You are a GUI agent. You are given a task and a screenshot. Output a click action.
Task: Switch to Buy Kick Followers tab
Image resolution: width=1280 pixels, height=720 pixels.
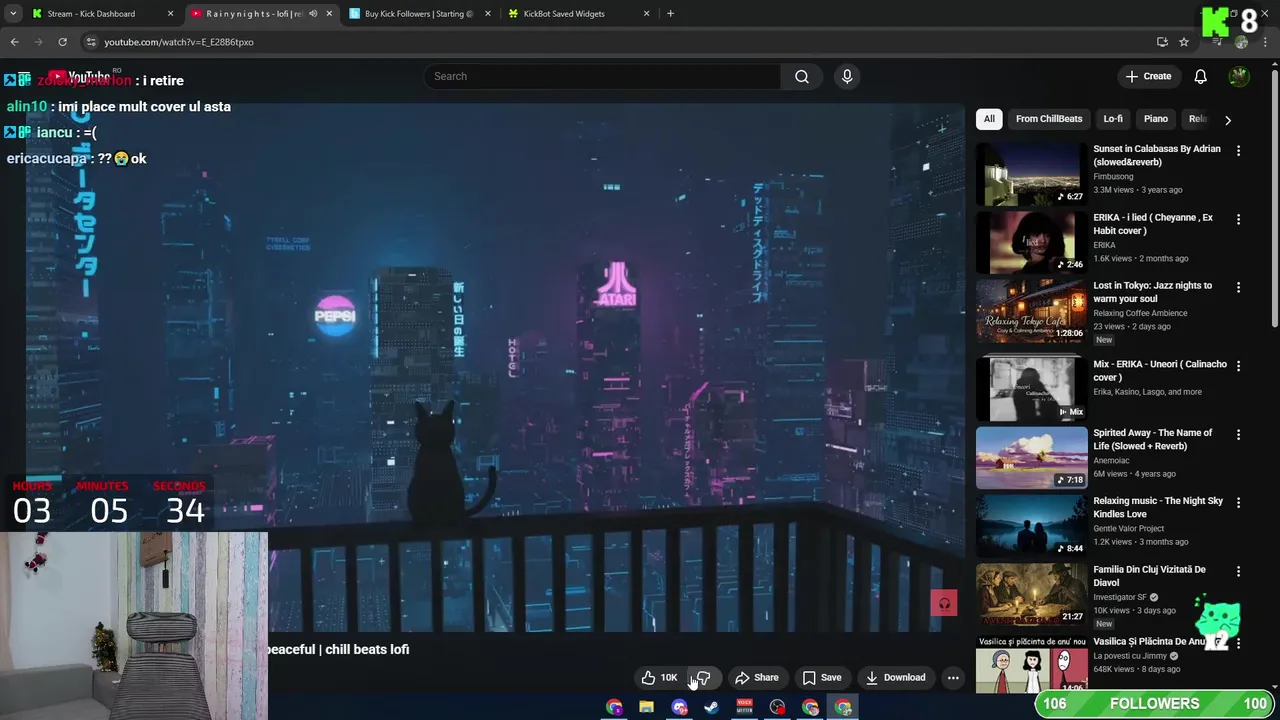[418, 14]
